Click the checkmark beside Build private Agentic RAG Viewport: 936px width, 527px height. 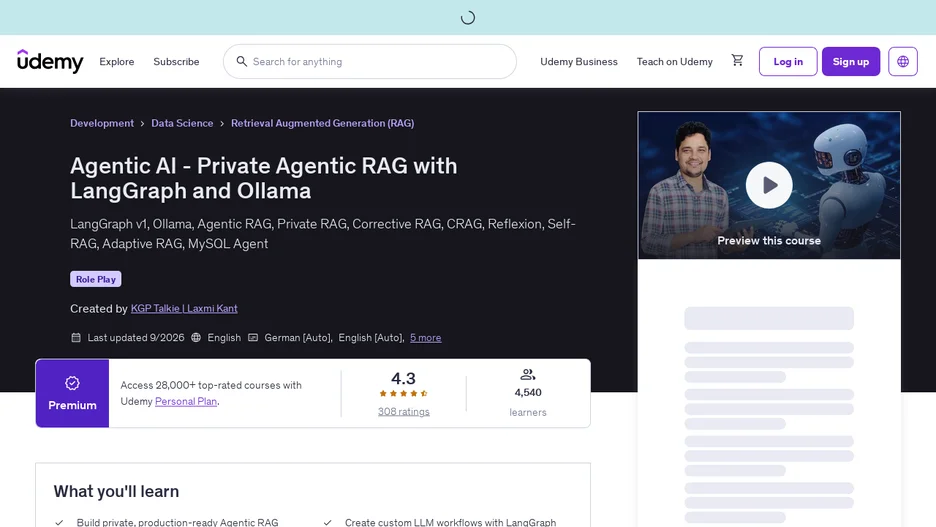tap(59, 523)
